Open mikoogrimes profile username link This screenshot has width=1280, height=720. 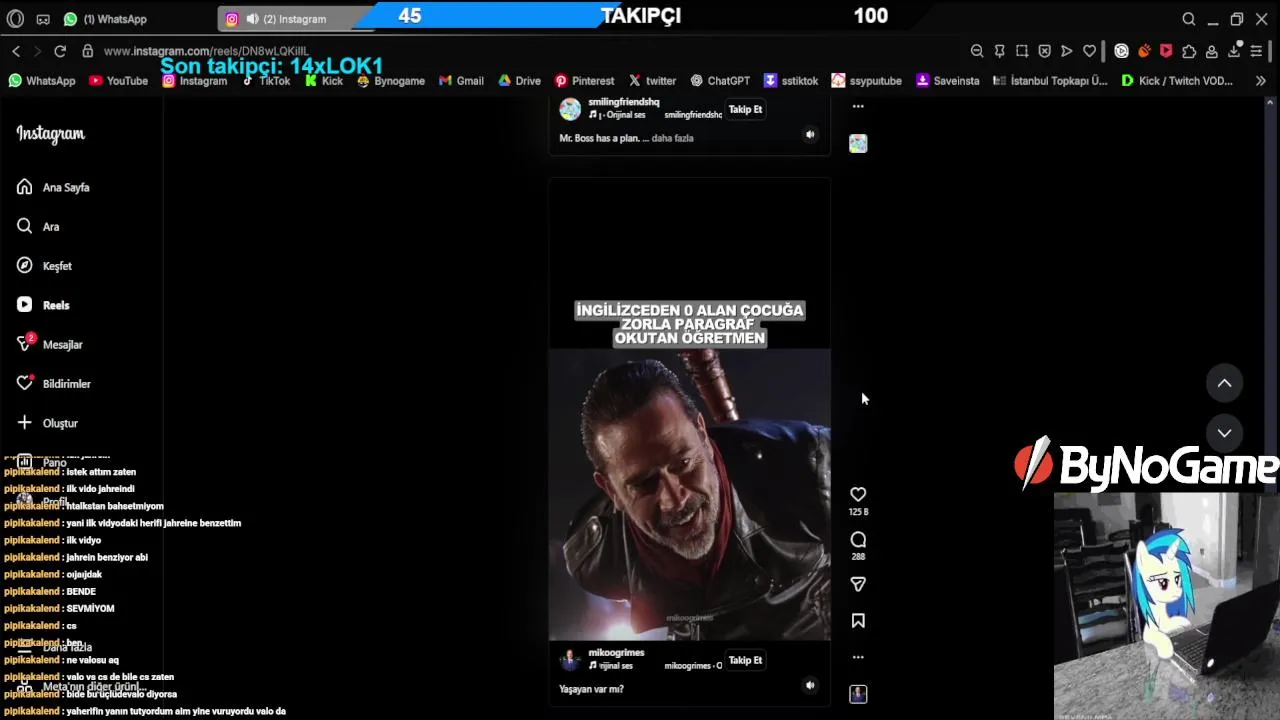click(616, 652)
